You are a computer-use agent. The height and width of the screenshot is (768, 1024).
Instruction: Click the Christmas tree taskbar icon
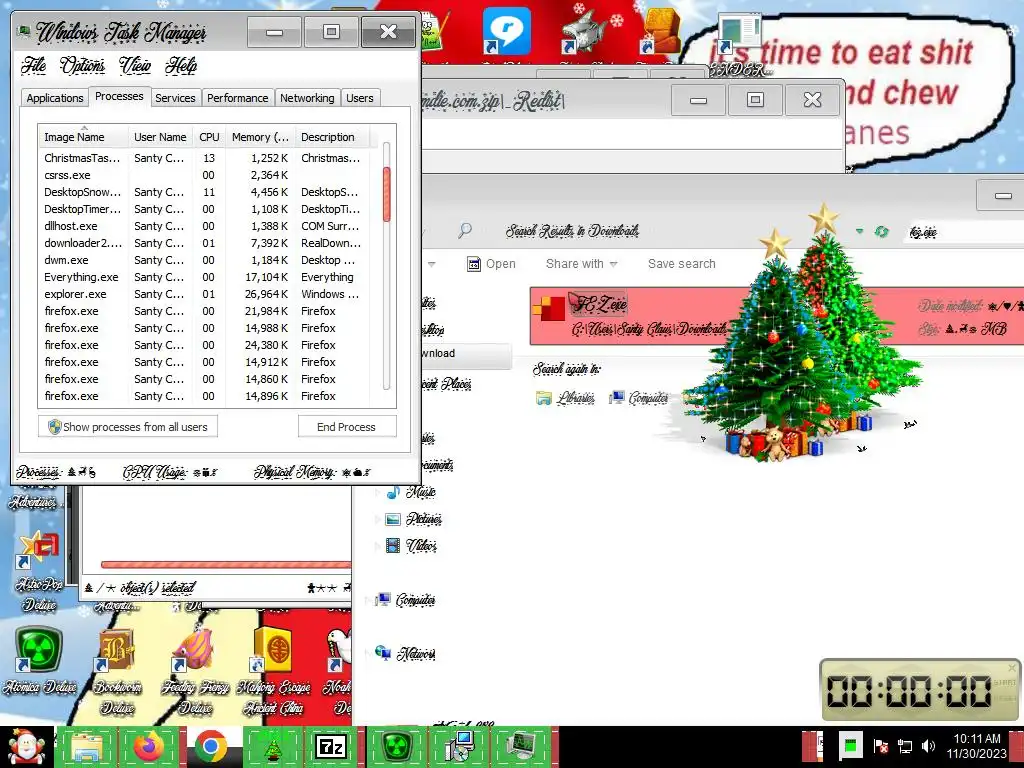point(272,747)
